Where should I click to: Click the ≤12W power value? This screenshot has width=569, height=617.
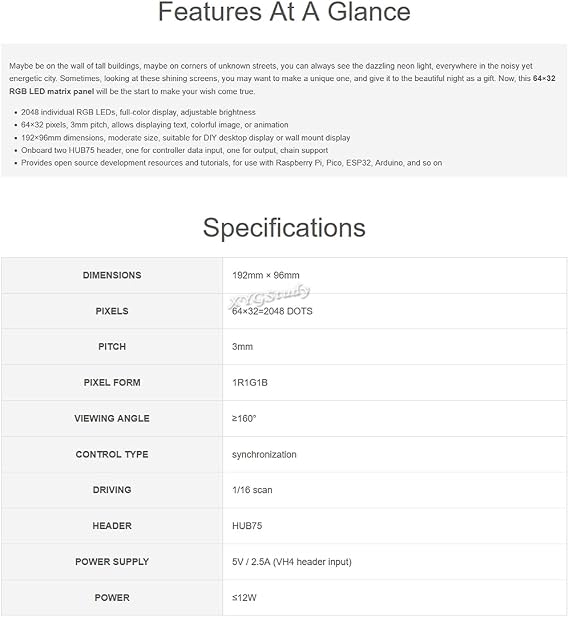click(244, 598)
